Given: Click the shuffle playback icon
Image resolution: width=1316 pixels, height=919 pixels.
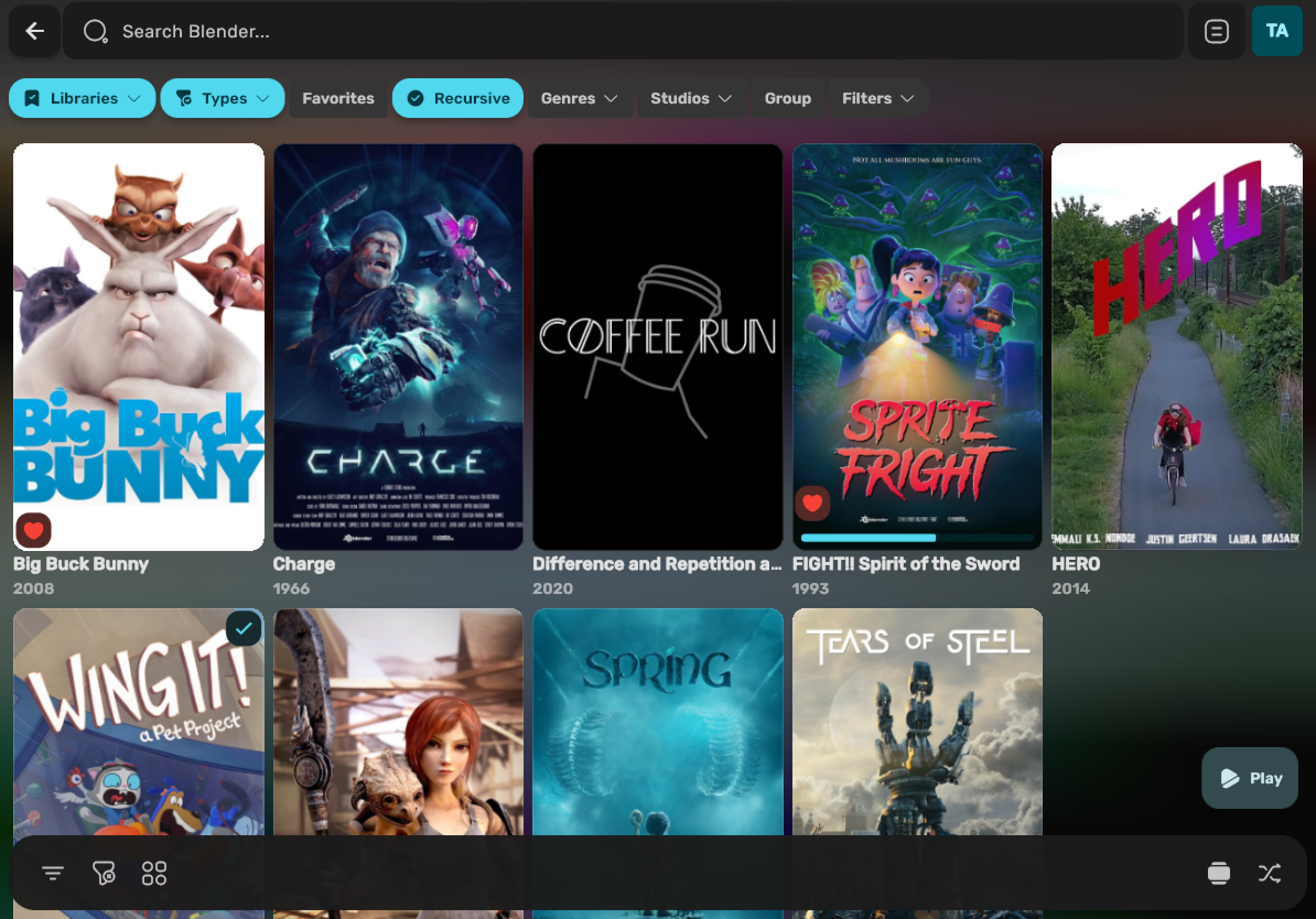Looking at the screenshot, I should tap(1269, 873).
